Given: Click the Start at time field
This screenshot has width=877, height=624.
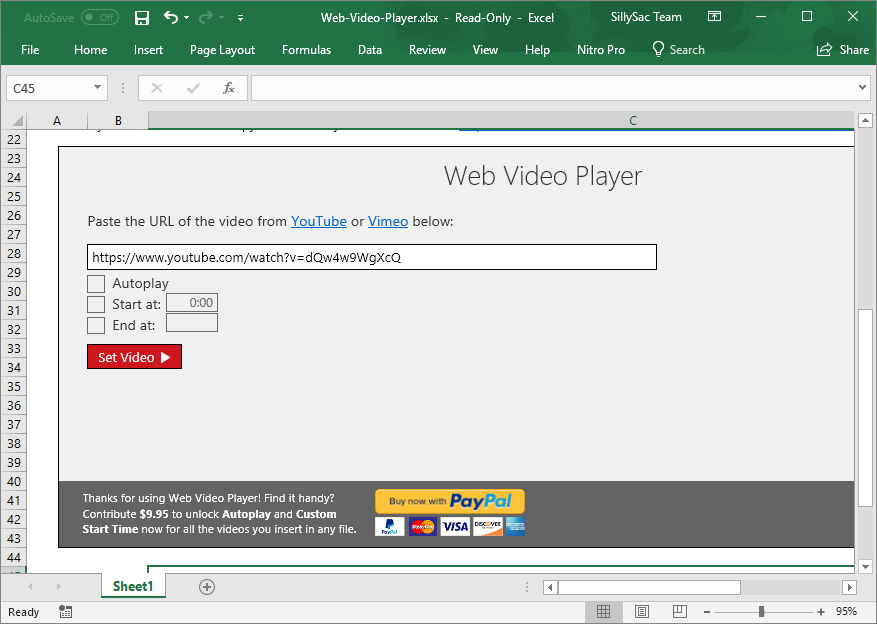Looking at the screenshot, I should pos(192,302).
